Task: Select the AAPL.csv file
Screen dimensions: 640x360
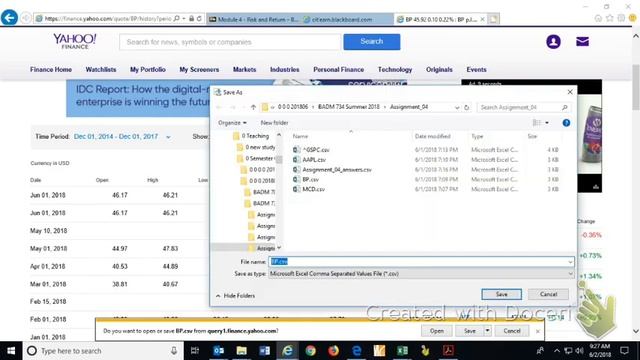Action: coord(314,160)
